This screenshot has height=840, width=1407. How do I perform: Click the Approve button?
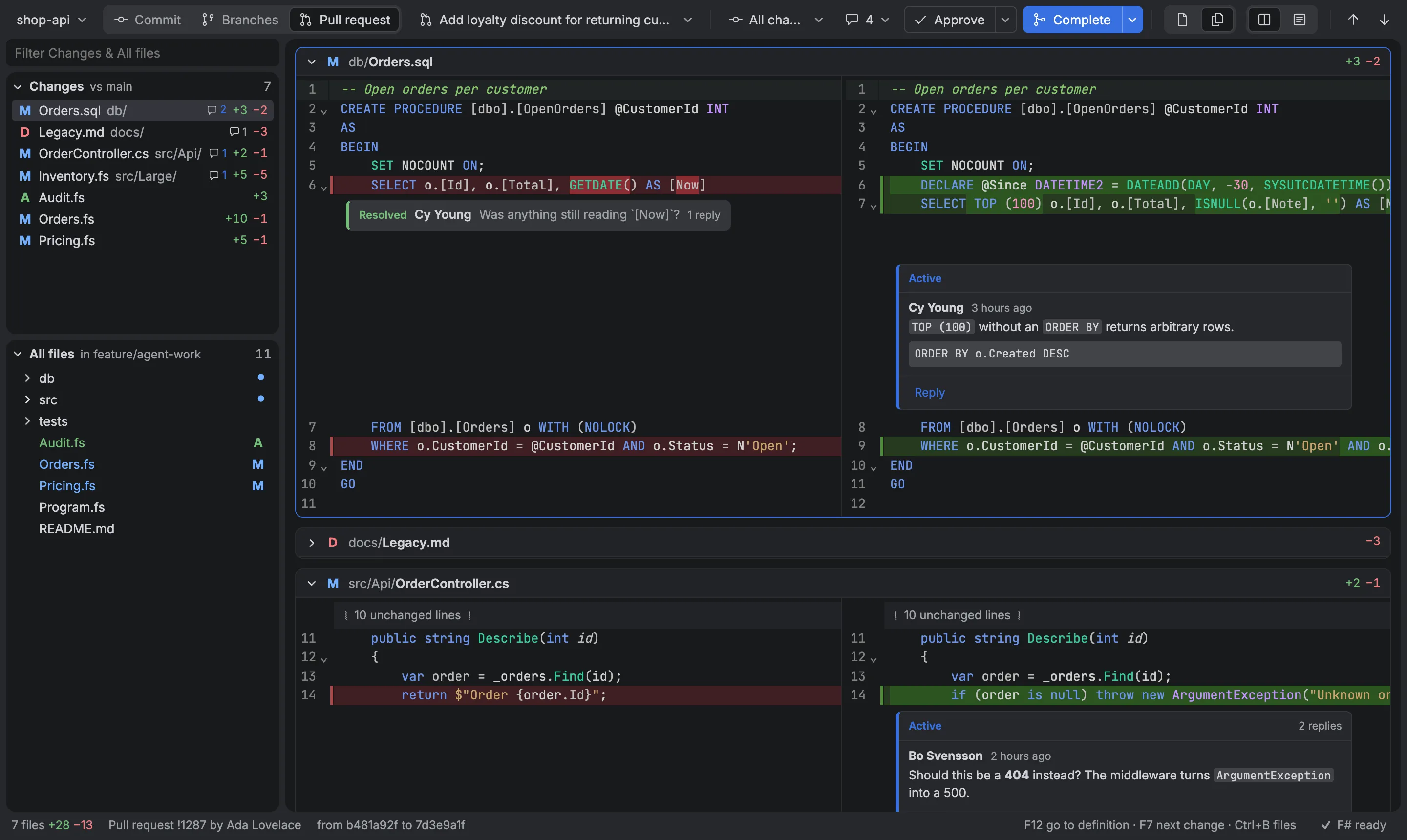click(950, 20)
